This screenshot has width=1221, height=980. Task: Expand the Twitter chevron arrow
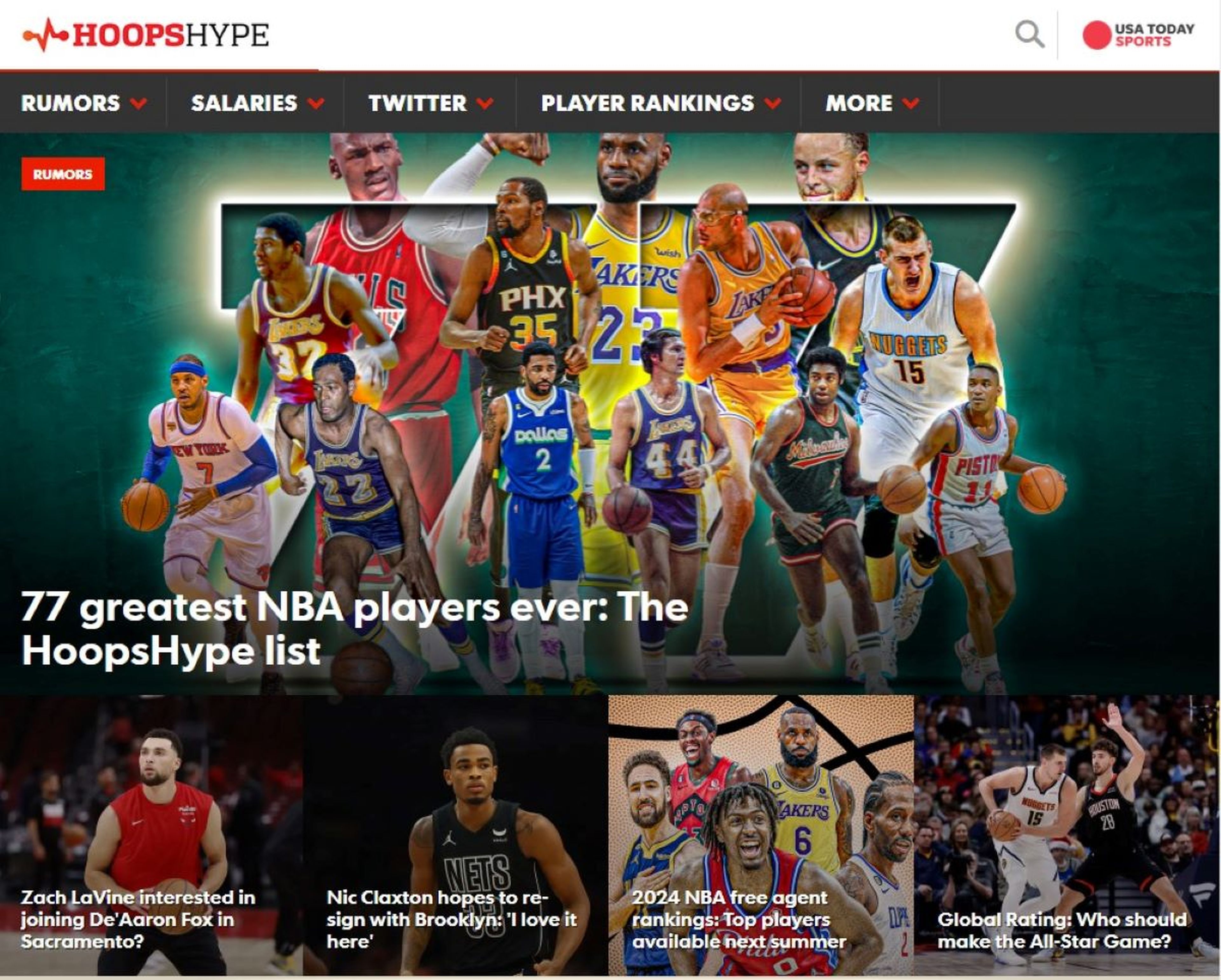(485, 103)
